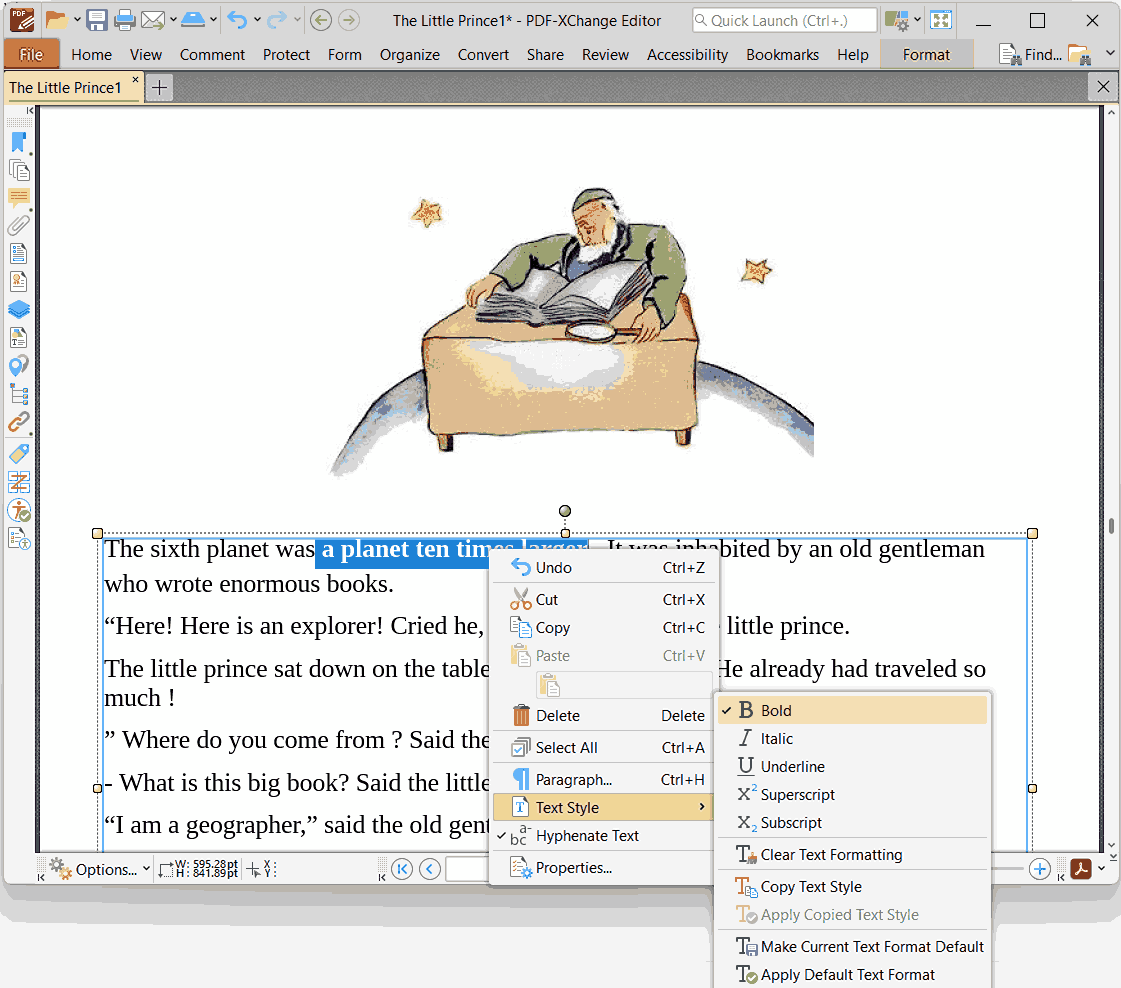
Task: Print the document using the toolbar icon
Action: point(123,20)
